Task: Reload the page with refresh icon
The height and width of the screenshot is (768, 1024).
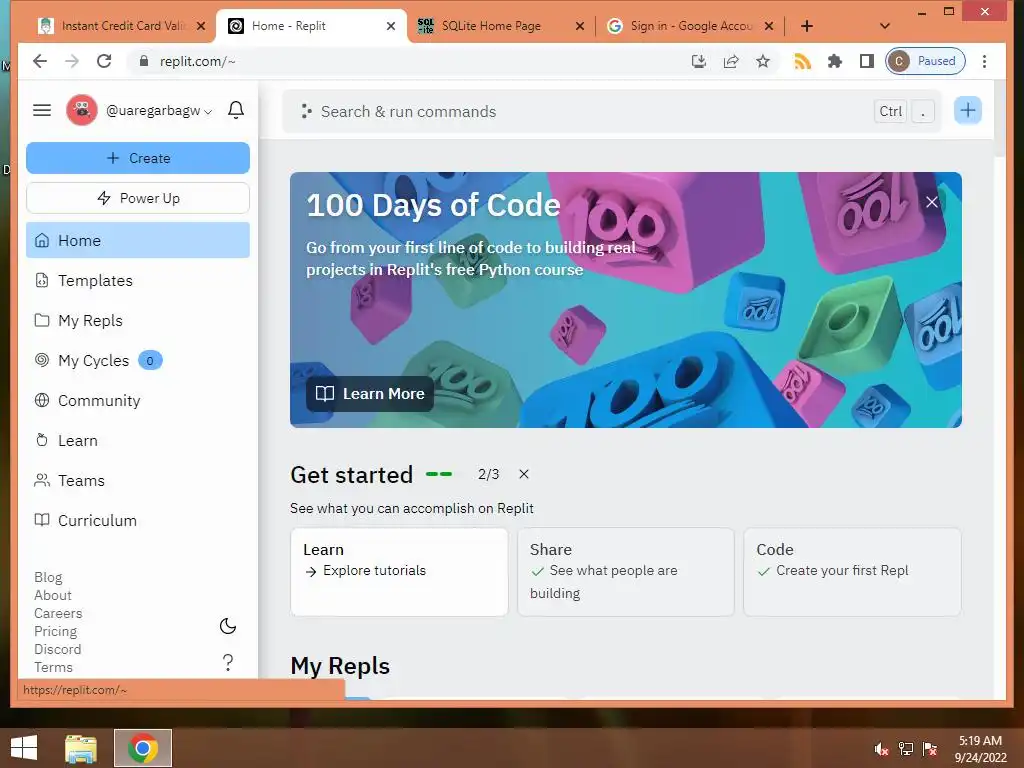Action: (104, 61)
